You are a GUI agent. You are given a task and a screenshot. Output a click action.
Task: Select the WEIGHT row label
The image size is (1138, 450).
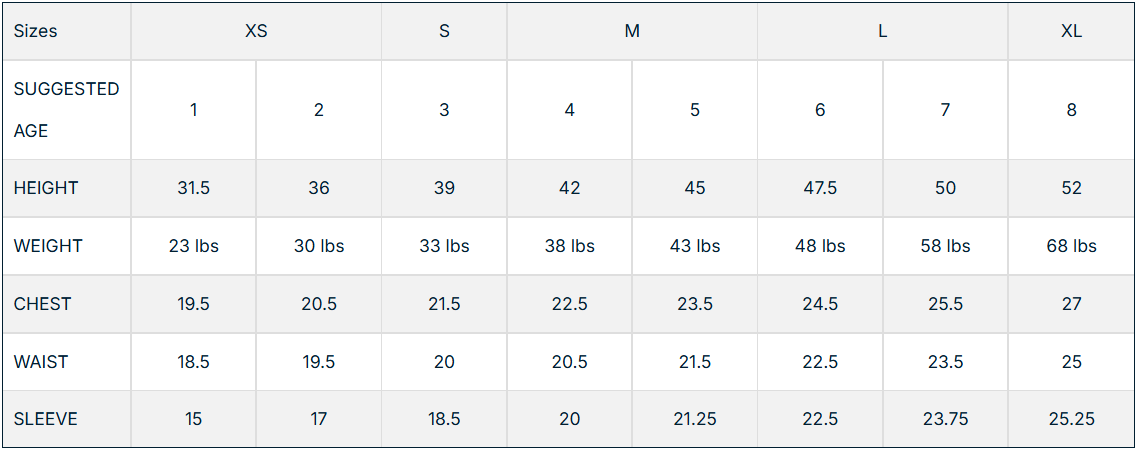tap(48, 246)
